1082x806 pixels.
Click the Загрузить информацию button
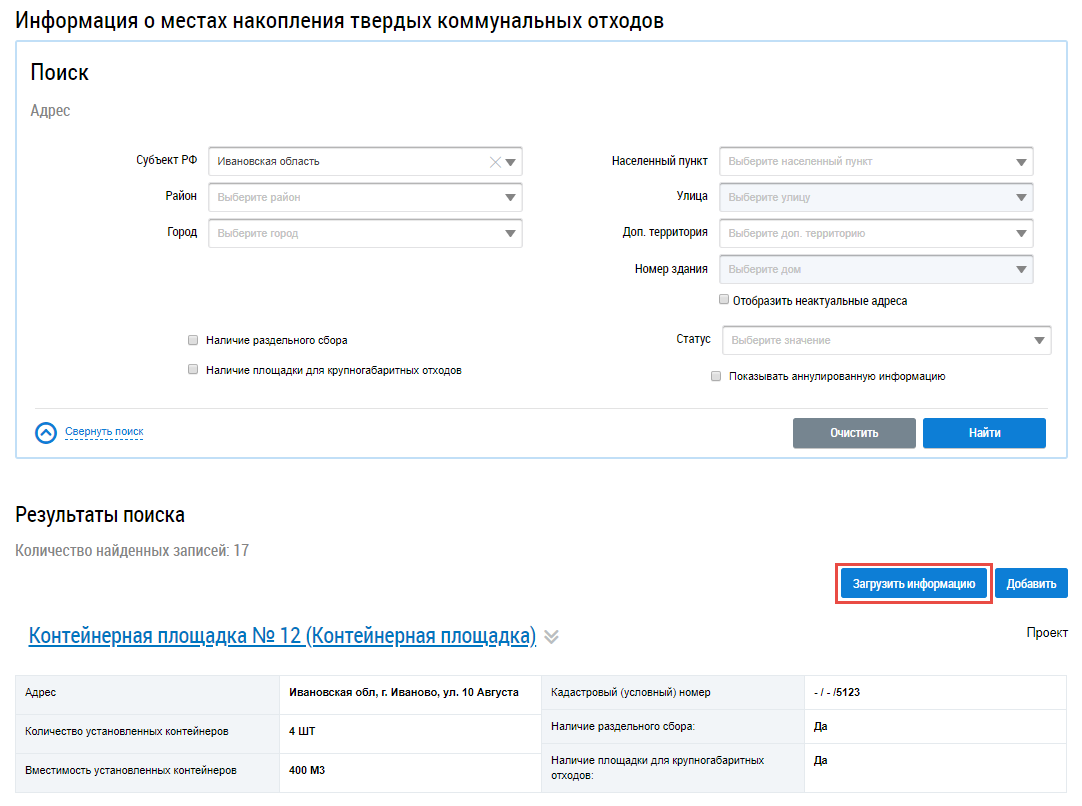coord(914,584)
